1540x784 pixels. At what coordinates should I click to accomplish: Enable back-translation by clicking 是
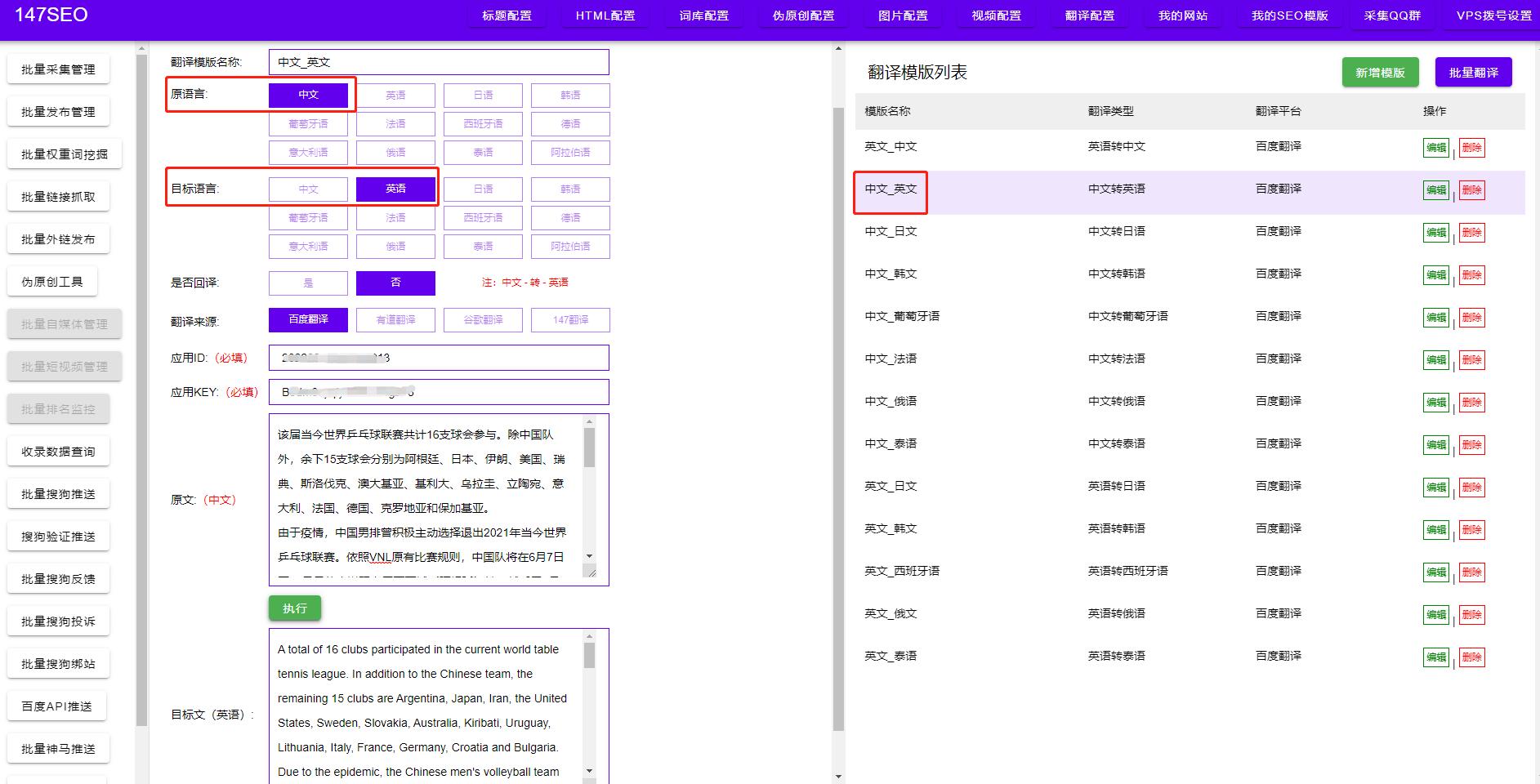308,283
